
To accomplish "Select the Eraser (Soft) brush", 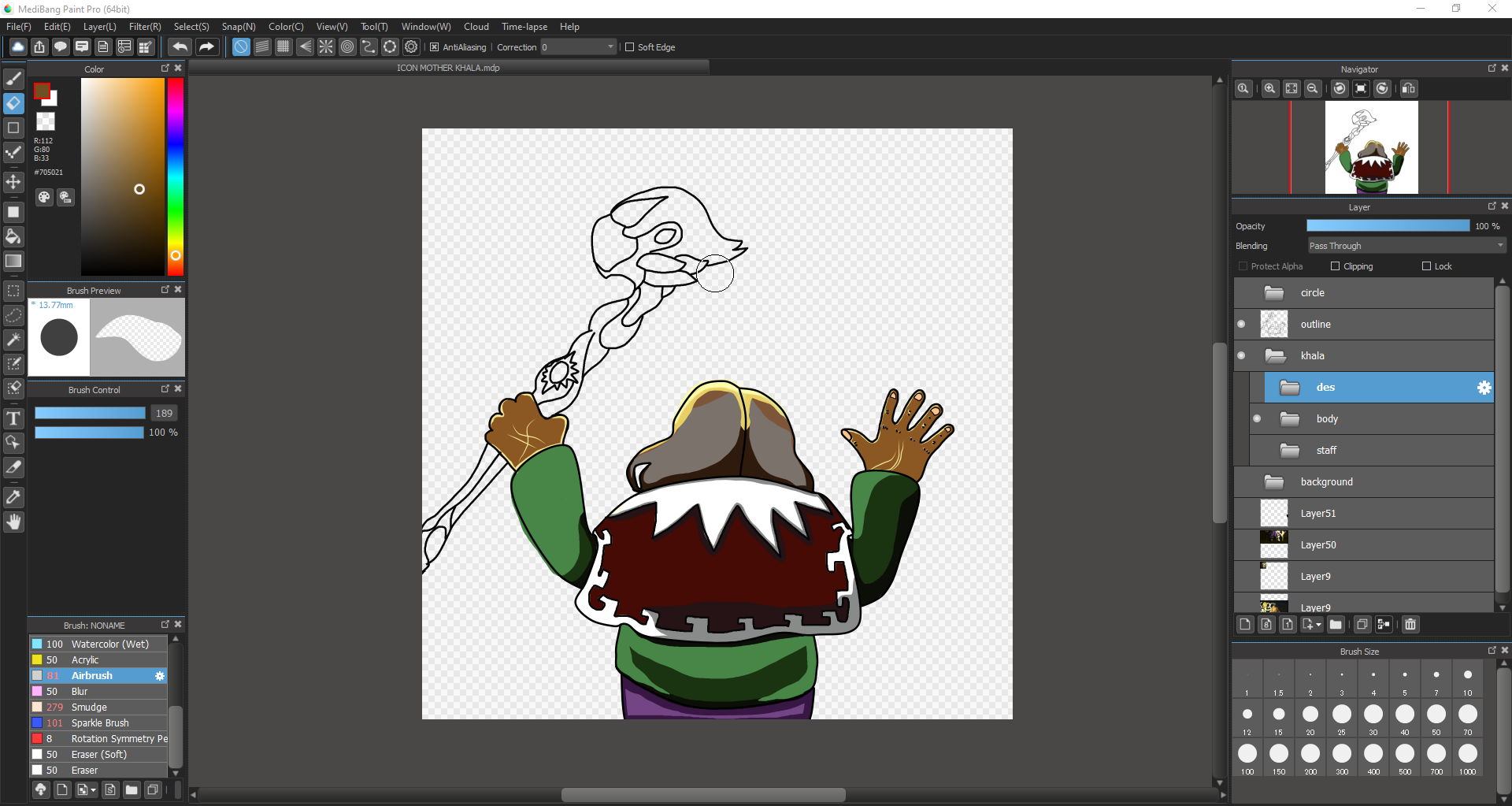I will tap(98, 755).
